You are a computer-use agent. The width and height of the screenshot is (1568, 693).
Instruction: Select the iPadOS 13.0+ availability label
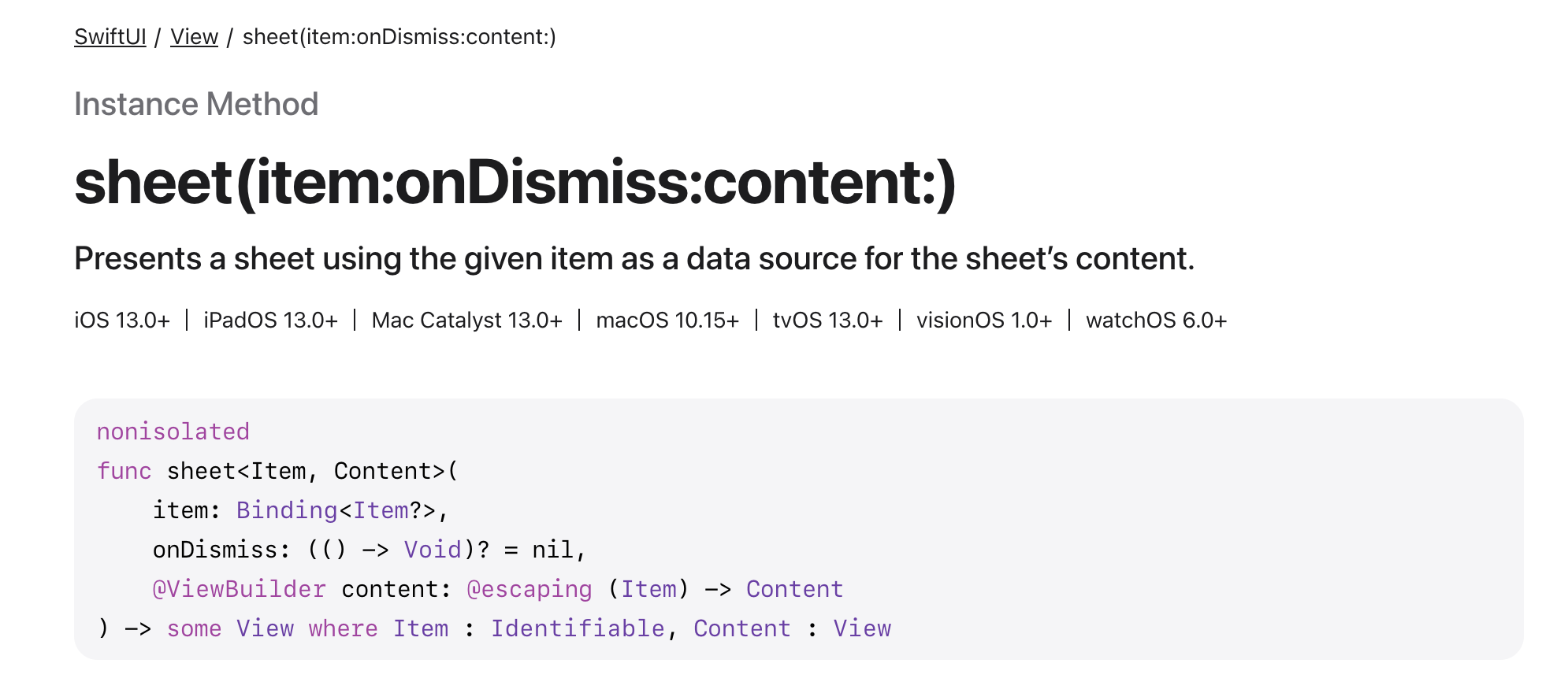coord(270,321)
